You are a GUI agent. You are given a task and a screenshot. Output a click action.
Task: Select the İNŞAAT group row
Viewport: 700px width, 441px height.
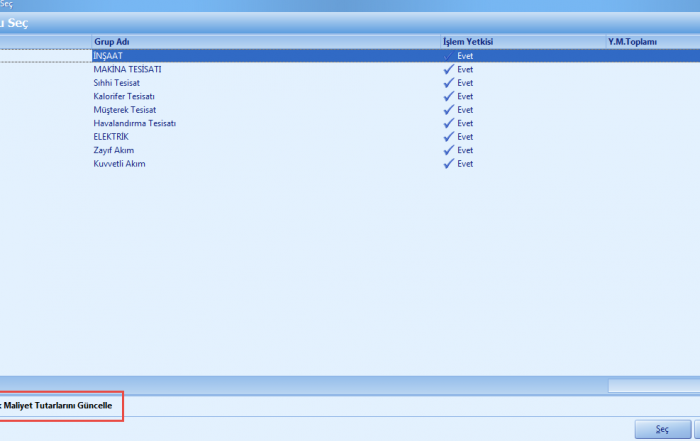(108, 57)
